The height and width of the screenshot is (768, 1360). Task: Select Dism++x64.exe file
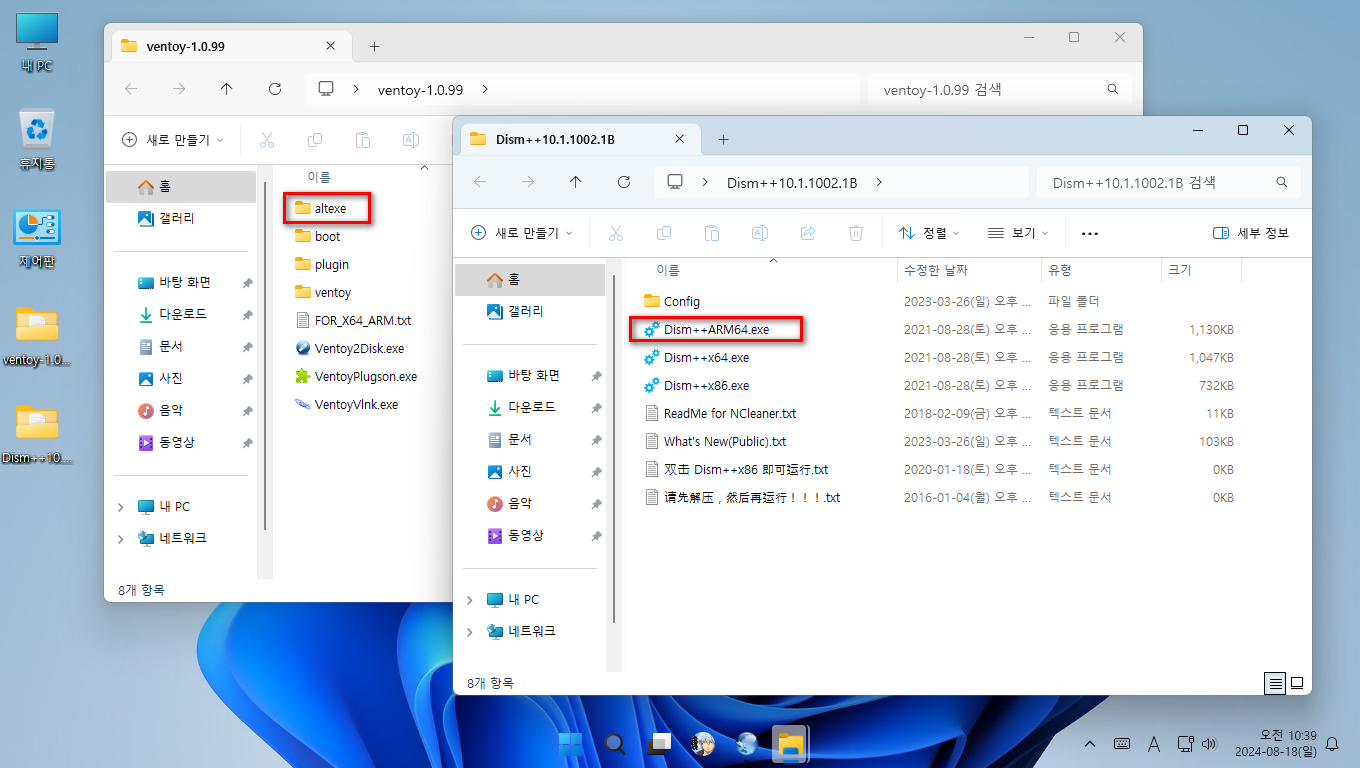point(696,357)
